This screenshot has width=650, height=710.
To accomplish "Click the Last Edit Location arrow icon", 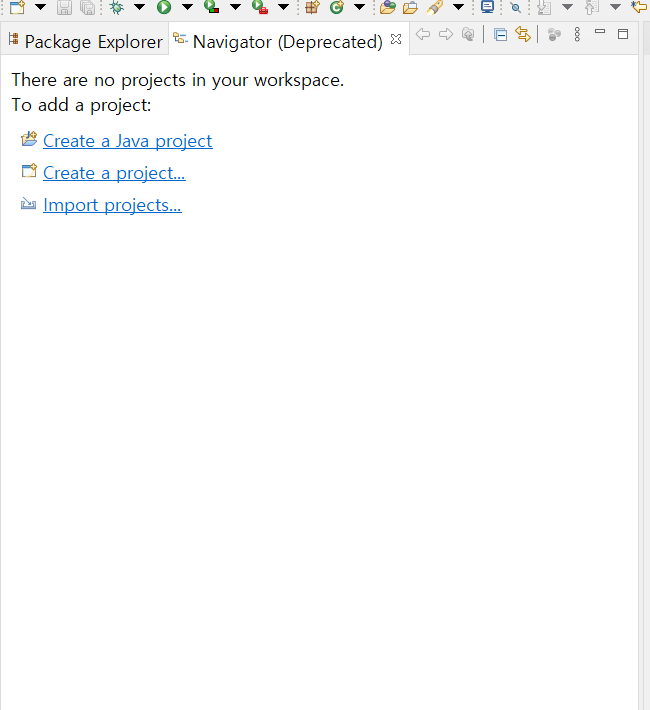I will (639, 7).
